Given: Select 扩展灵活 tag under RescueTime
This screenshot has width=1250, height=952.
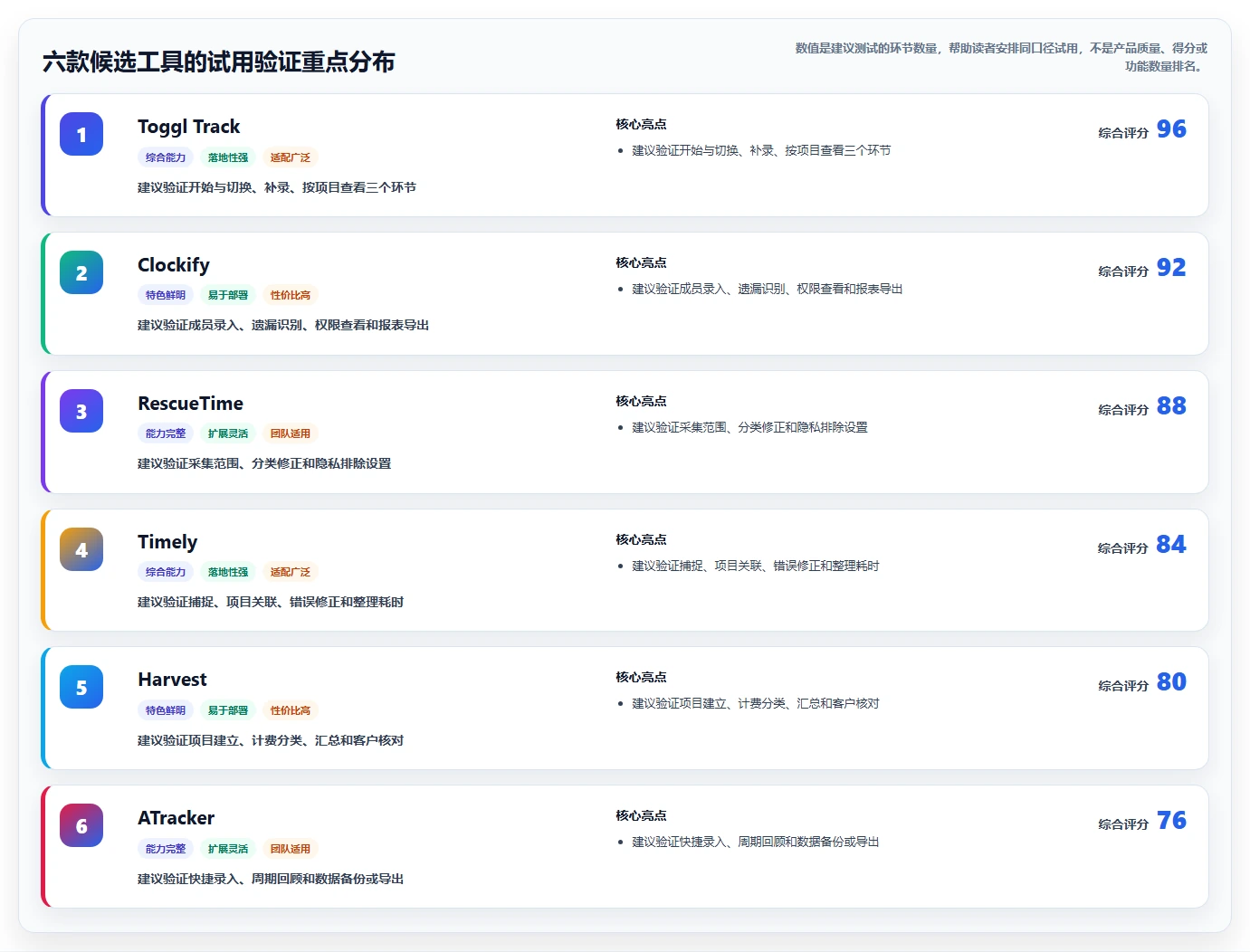Looking at the screenshot, I should tap(228, 433).
